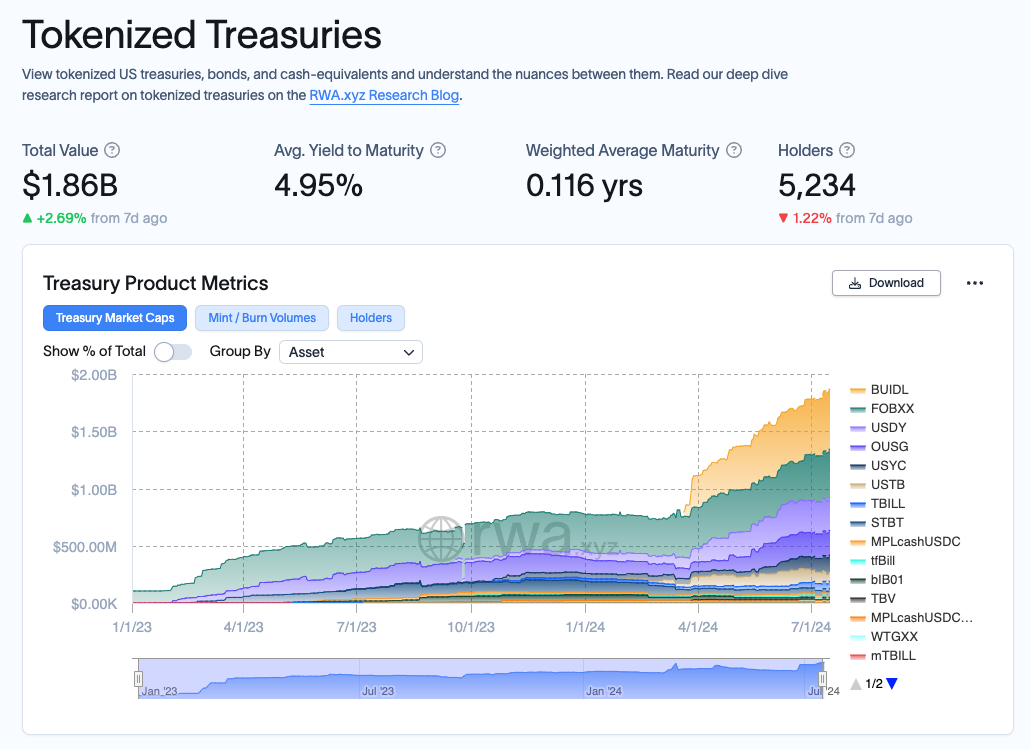
Task: Click the $1.86B total value figure
Action: [x=70, y=185]
